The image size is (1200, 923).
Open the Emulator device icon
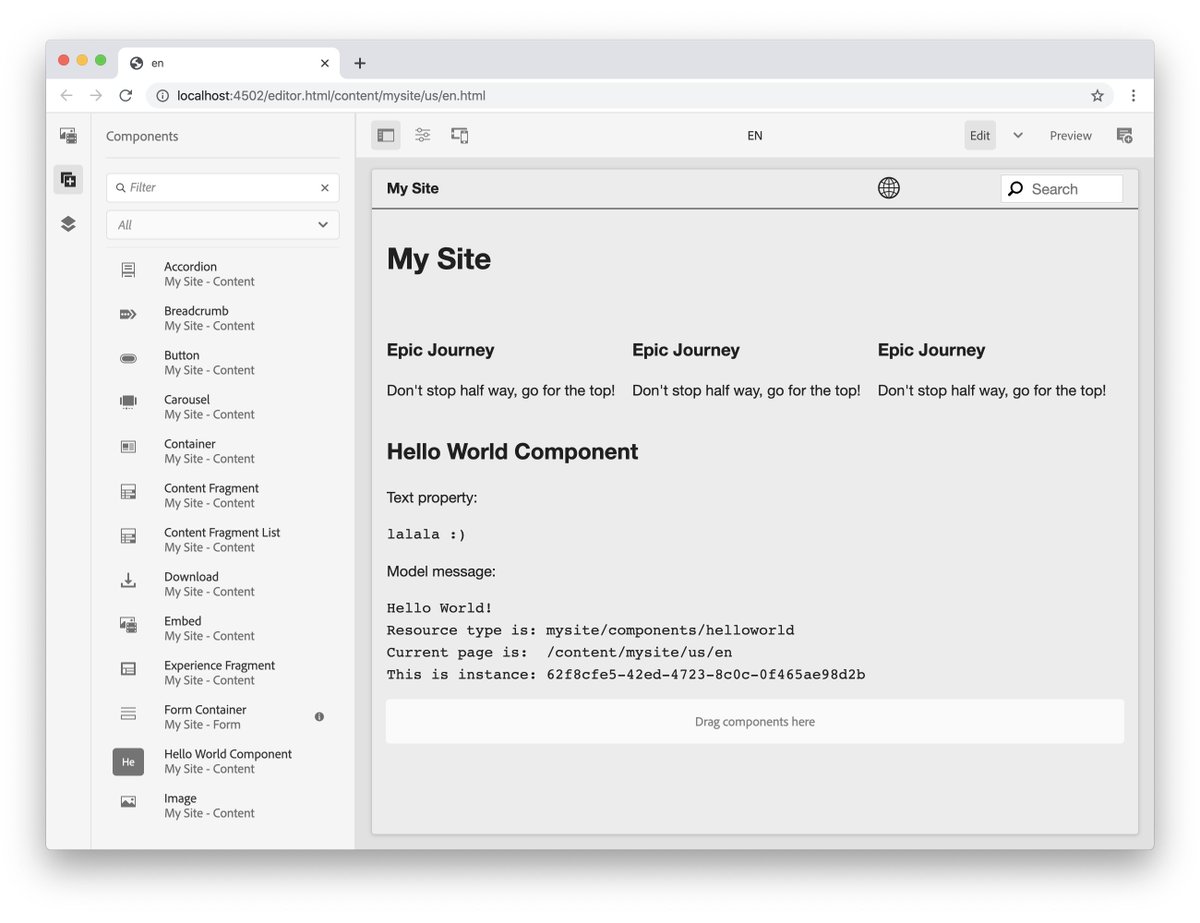(460, 135)
